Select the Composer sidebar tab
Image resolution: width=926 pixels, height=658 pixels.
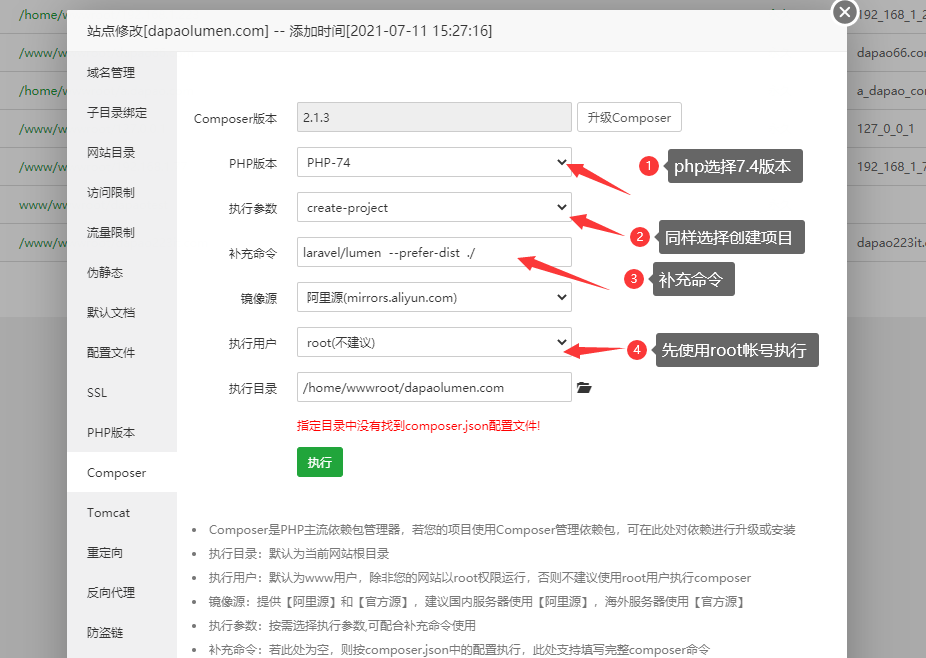[x=122, y=473]
